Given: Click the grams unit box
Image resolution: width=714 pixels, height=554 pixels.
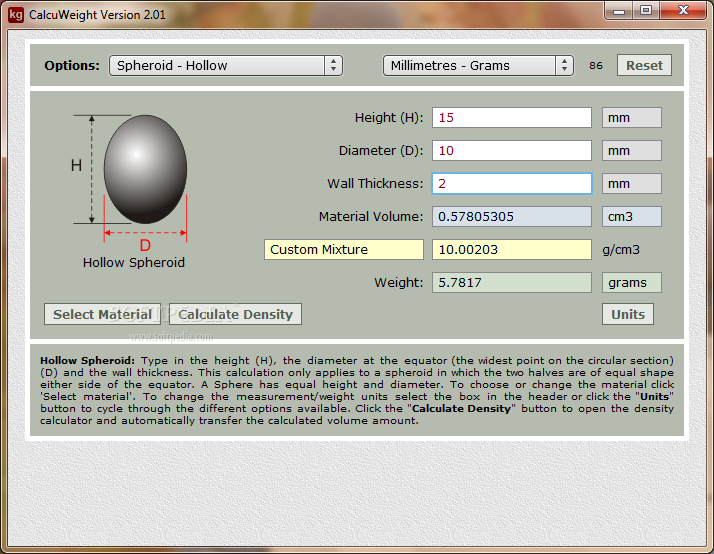Looking at the screenshot, I should [632, 283].
